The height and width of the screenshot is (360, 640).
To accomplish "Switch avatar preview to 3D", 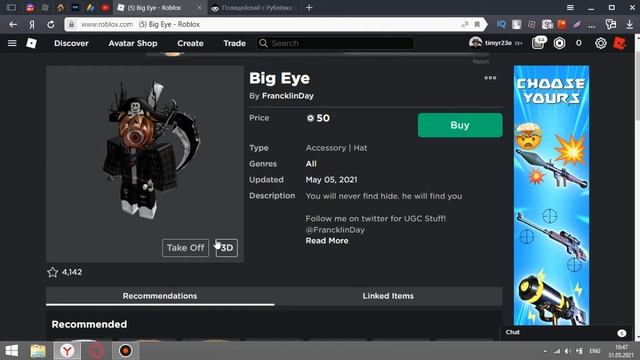I will coord(227,248).
